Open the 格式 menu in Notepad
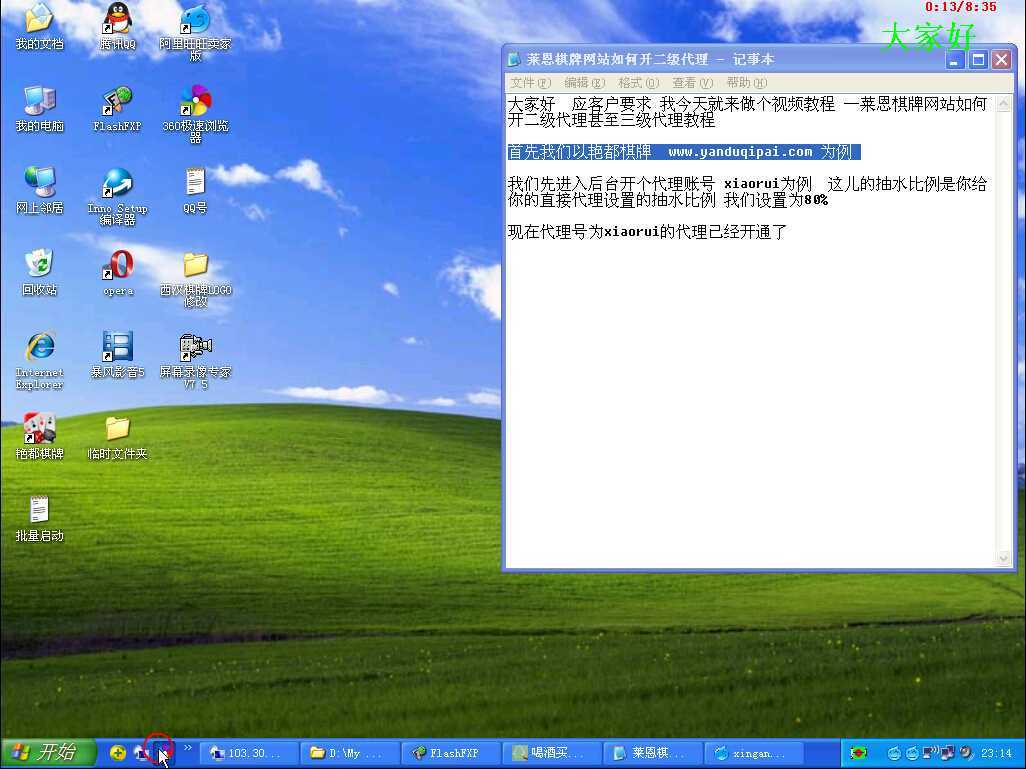Screen dimensions: 1026x769 point(638,83)
